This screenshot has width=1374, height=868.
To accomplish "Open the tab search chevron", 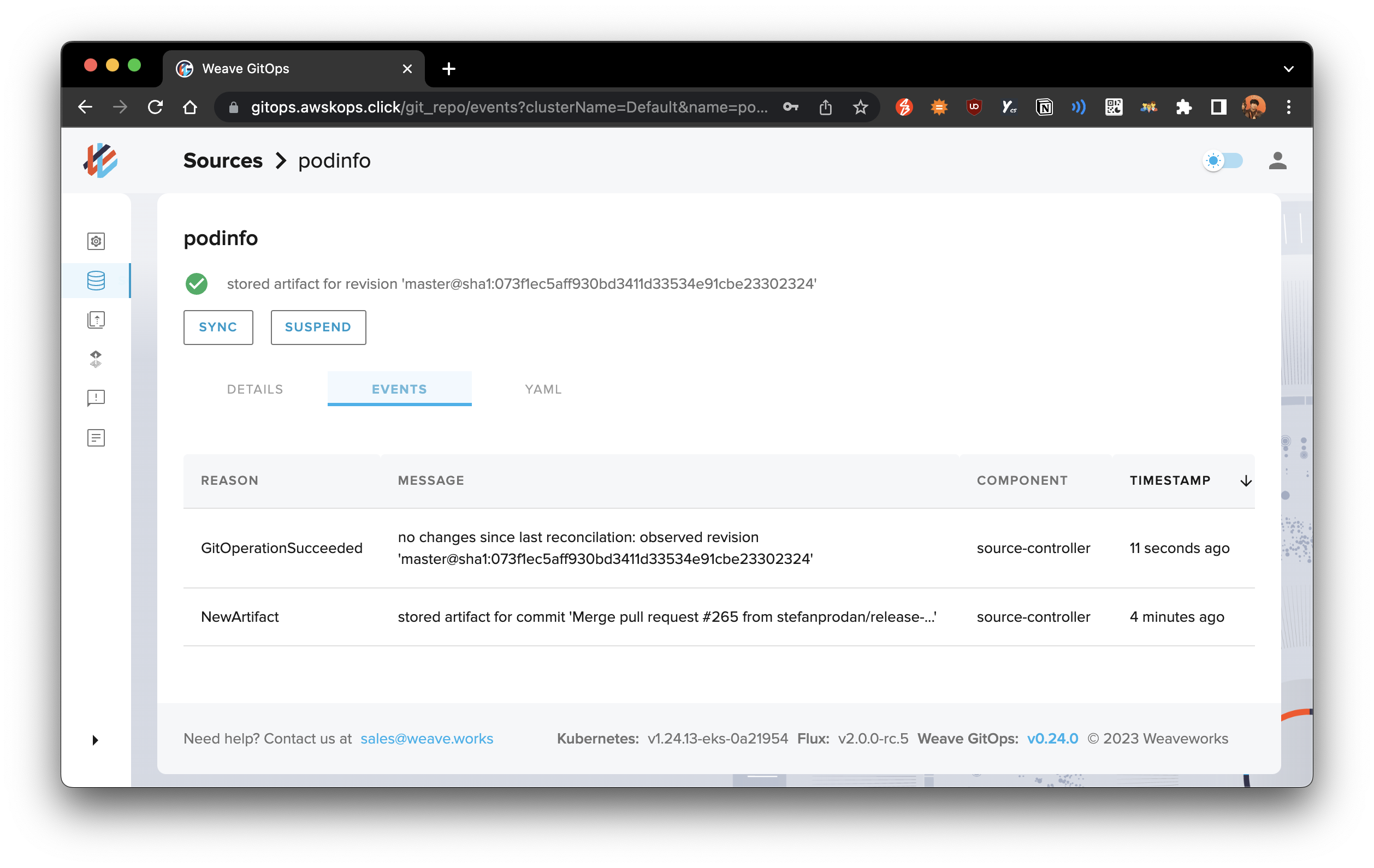I will [1288, 69].
